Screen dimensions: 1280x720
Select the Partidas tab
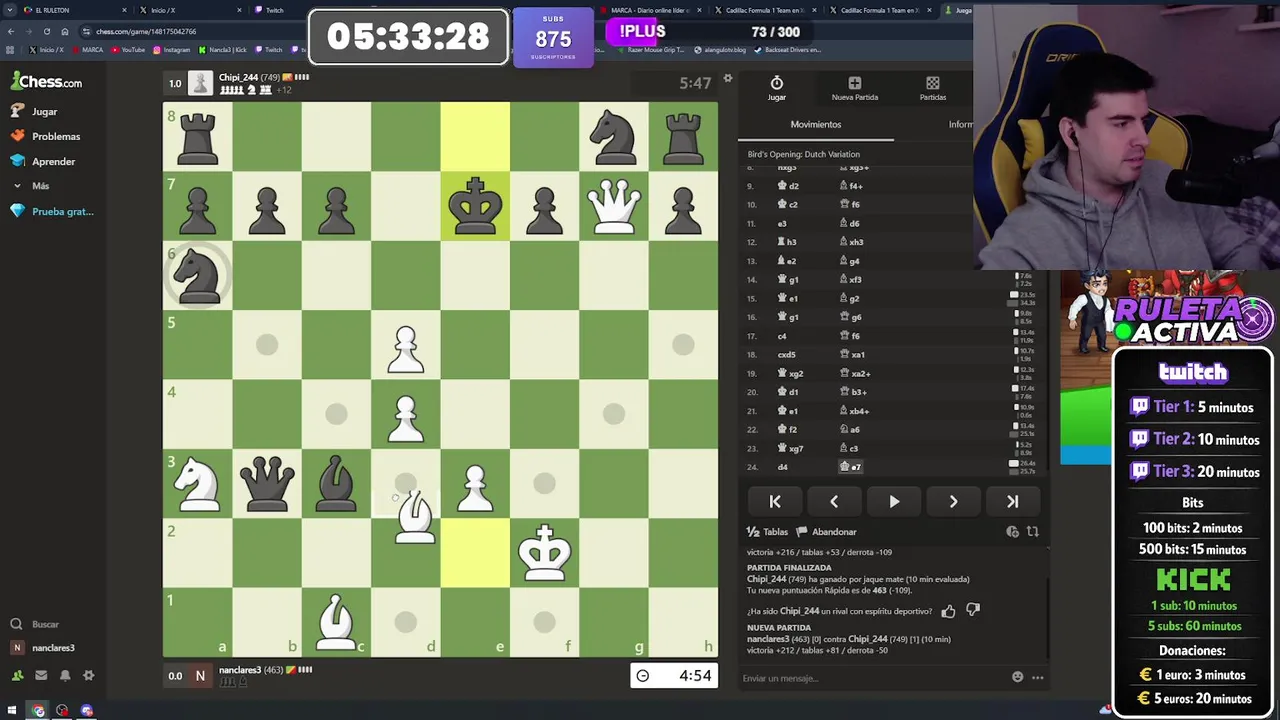(933, 88)
